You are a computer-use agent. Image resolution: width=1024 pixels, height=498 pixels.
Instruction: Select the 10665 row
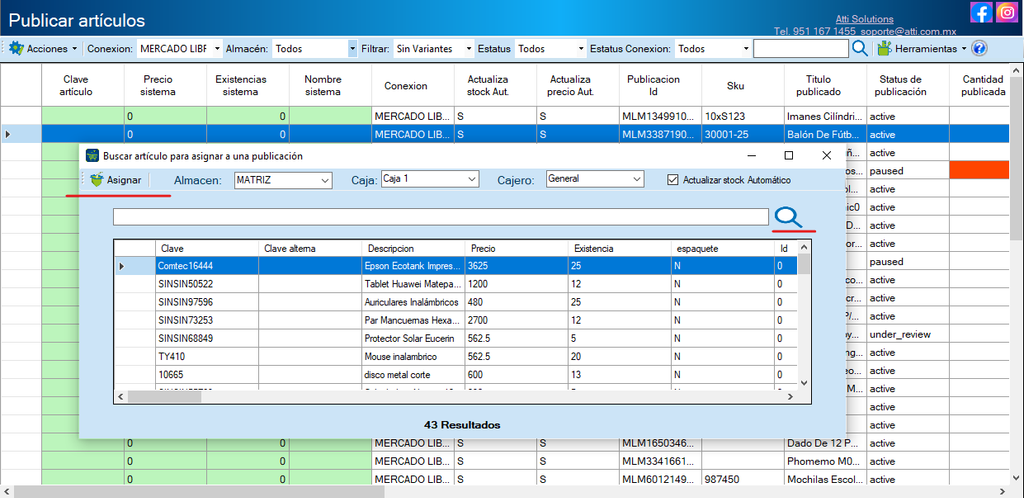coord(456,375)
